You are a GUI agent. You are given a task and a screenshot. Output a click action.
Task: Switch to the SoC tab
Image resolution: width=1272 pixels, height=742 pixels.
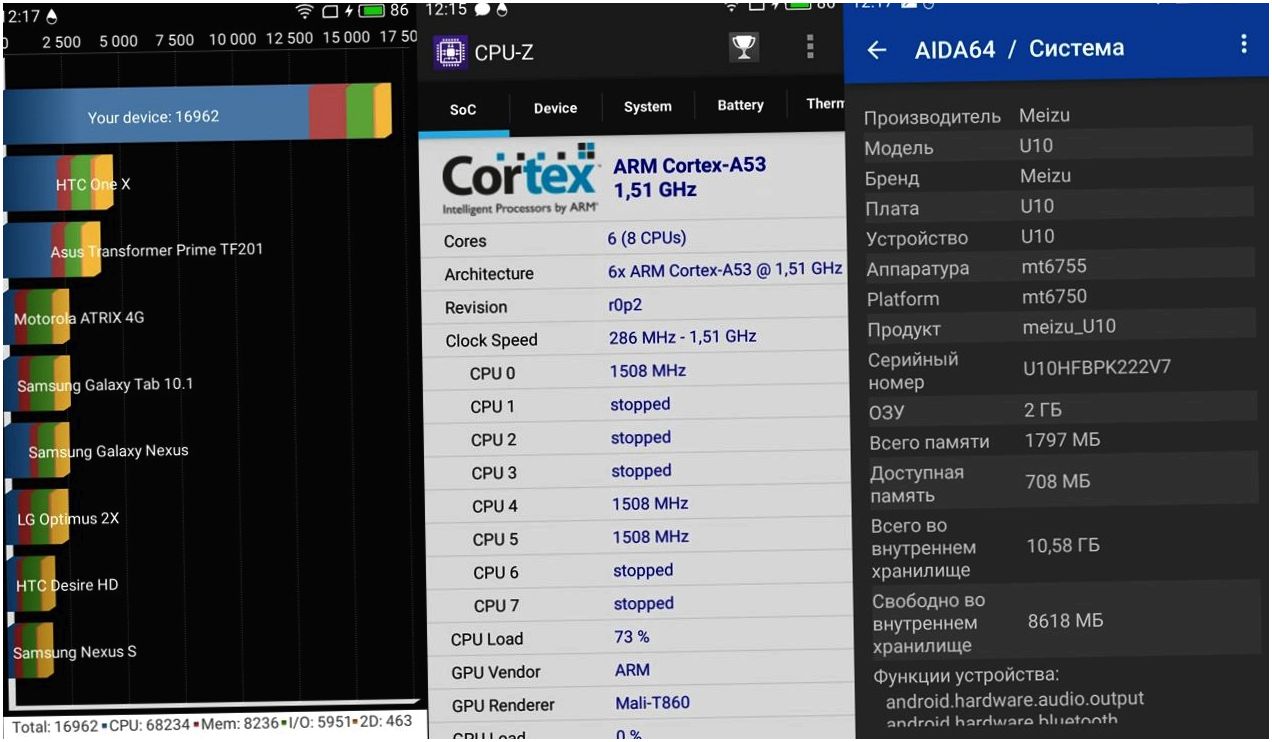463,109
